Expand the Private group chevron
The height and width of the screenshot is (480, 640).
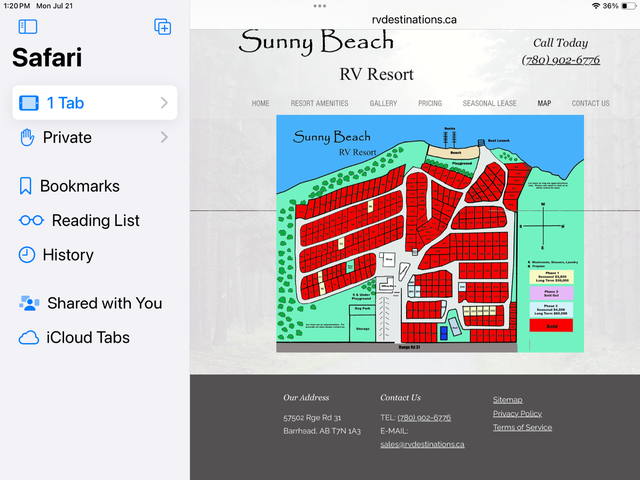coord(164,137)
